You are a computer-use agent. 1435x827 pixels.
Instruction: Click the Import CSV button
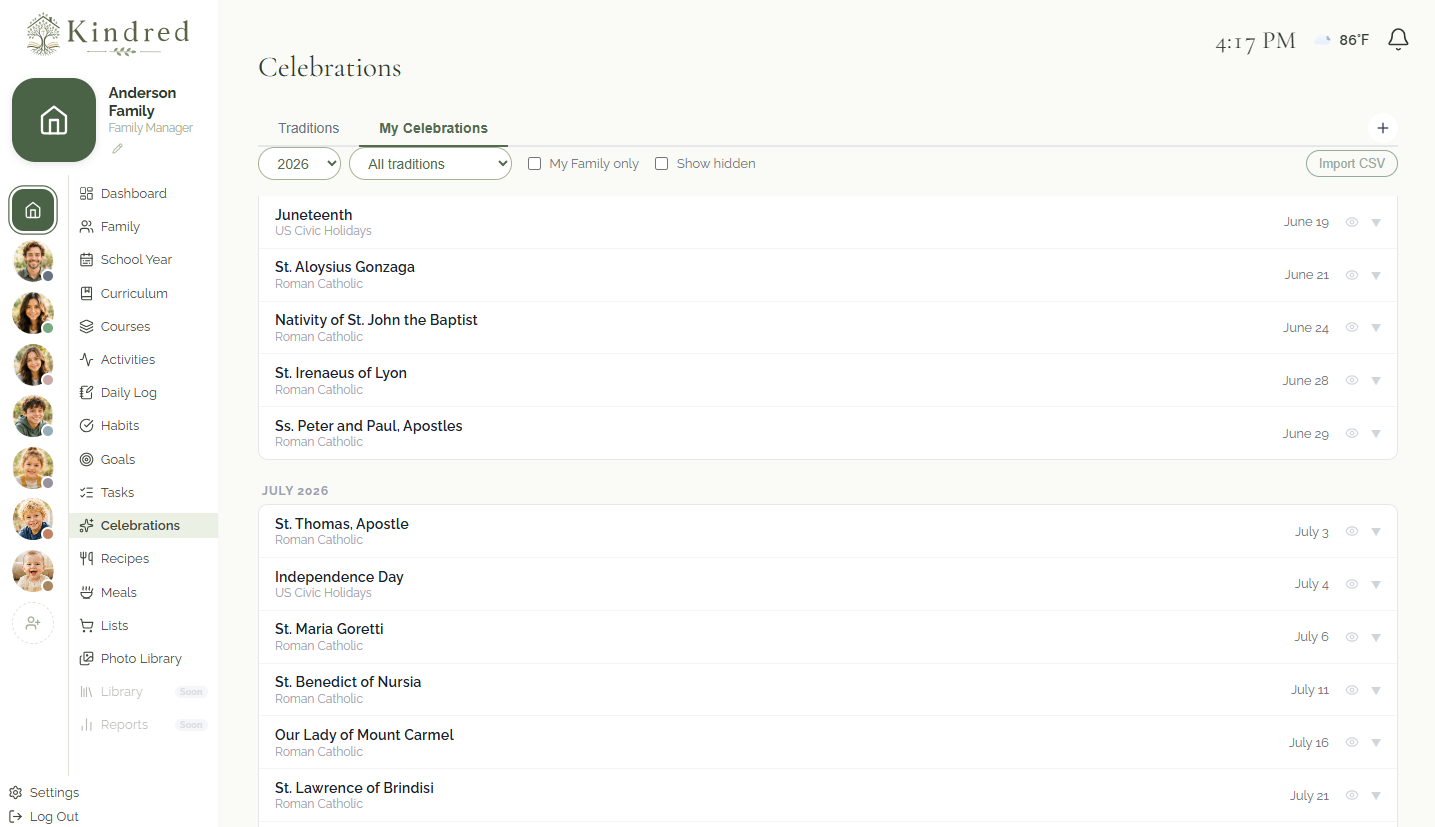[x=1351, y=164]
